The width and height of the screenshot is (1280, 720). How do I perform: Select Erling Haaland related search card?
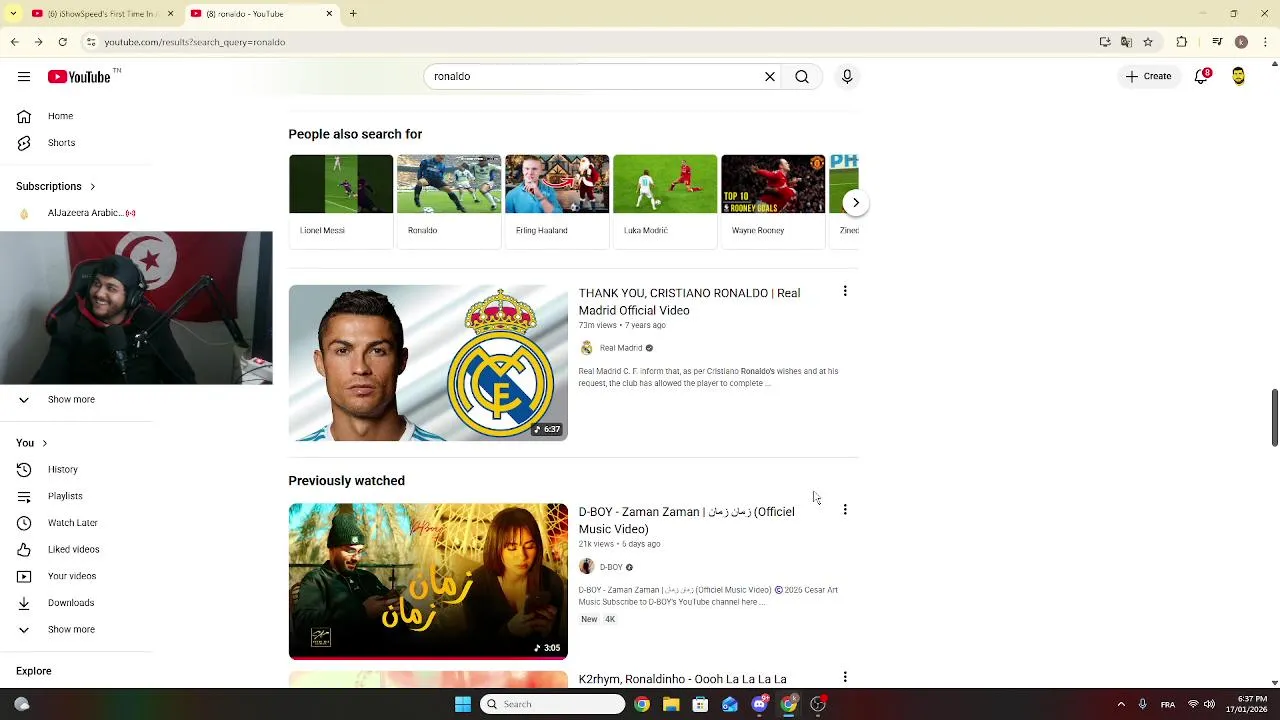(x=557, y=201)
